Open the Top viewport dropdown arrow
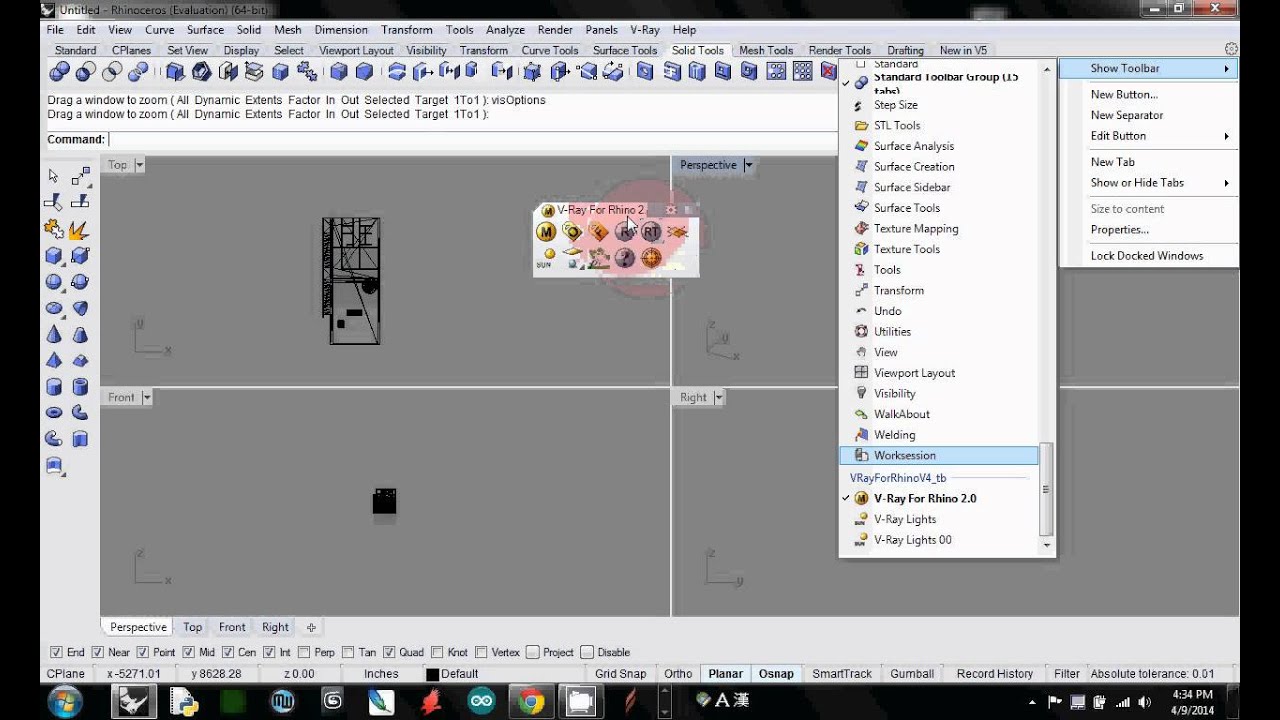Screen dimensions: 1280x720 pos(140,165)
